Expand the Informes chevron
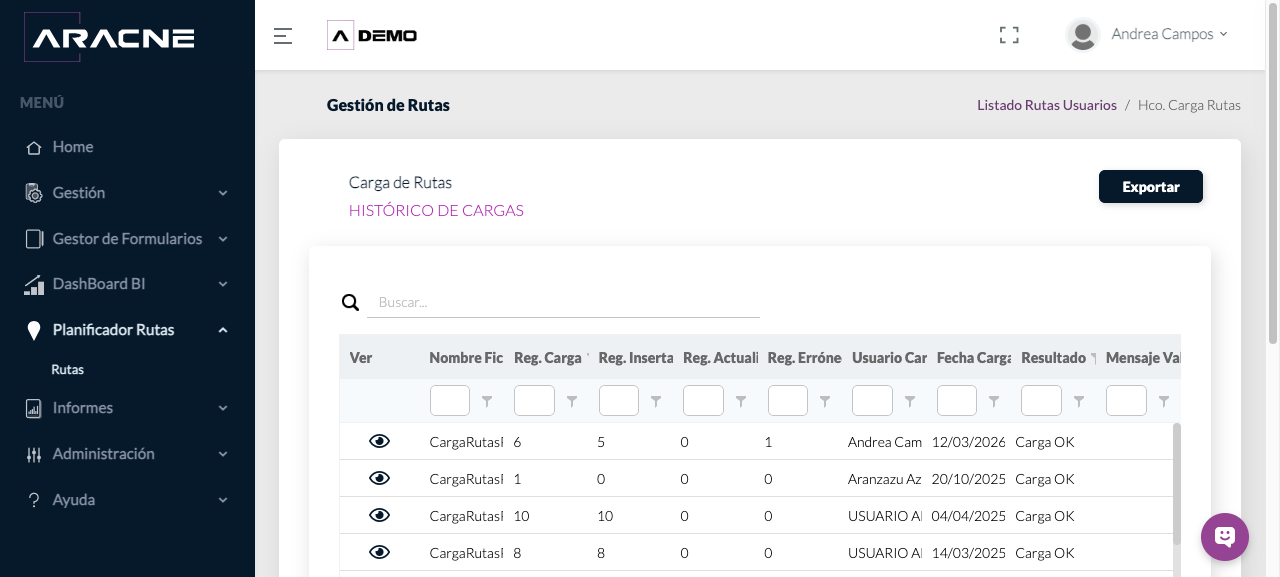Image resolution: width=1280 pixels, height=577 pixels. click(x=223, y=408)
